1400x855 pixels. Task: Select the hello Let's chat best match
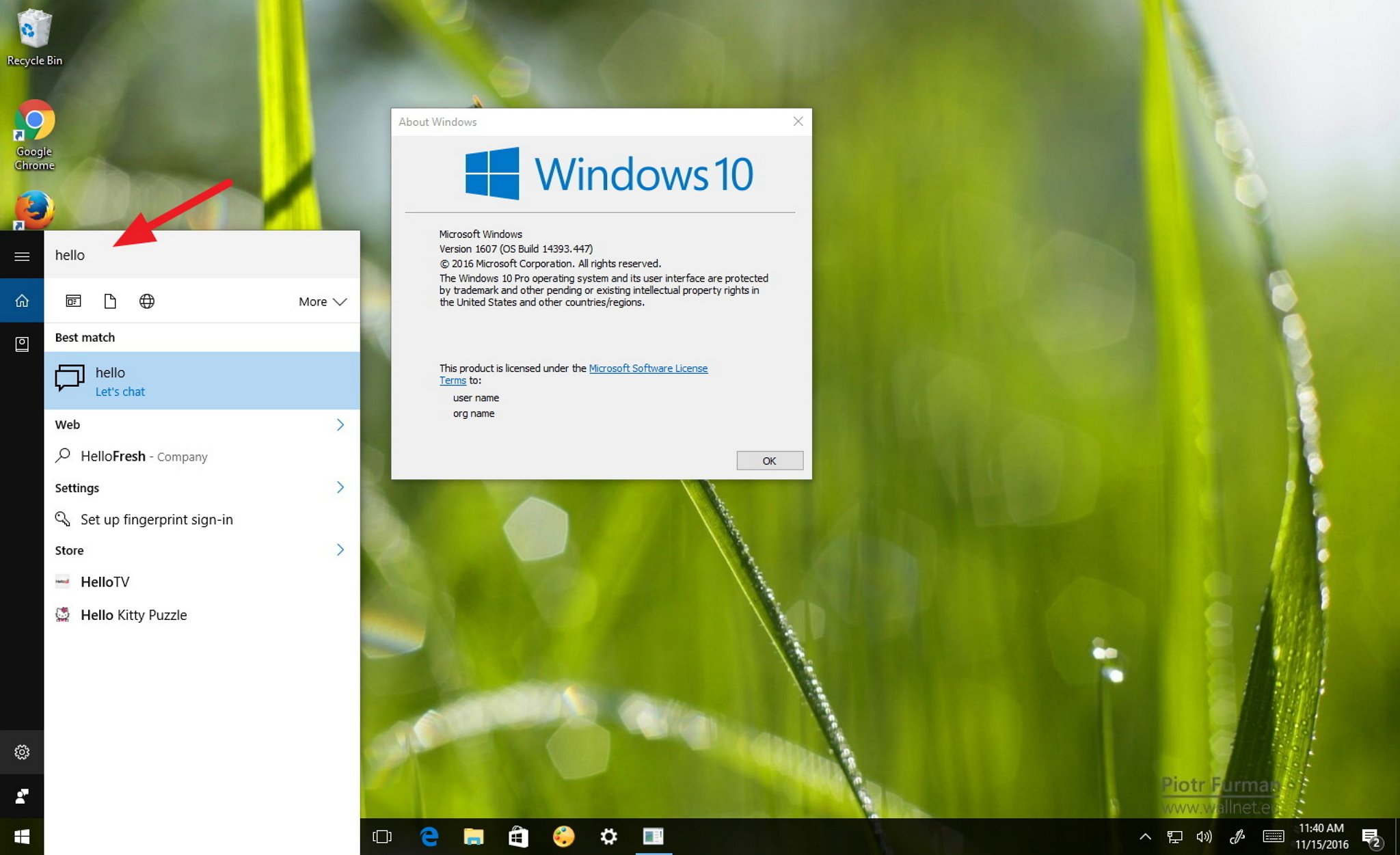coord(202,381)
